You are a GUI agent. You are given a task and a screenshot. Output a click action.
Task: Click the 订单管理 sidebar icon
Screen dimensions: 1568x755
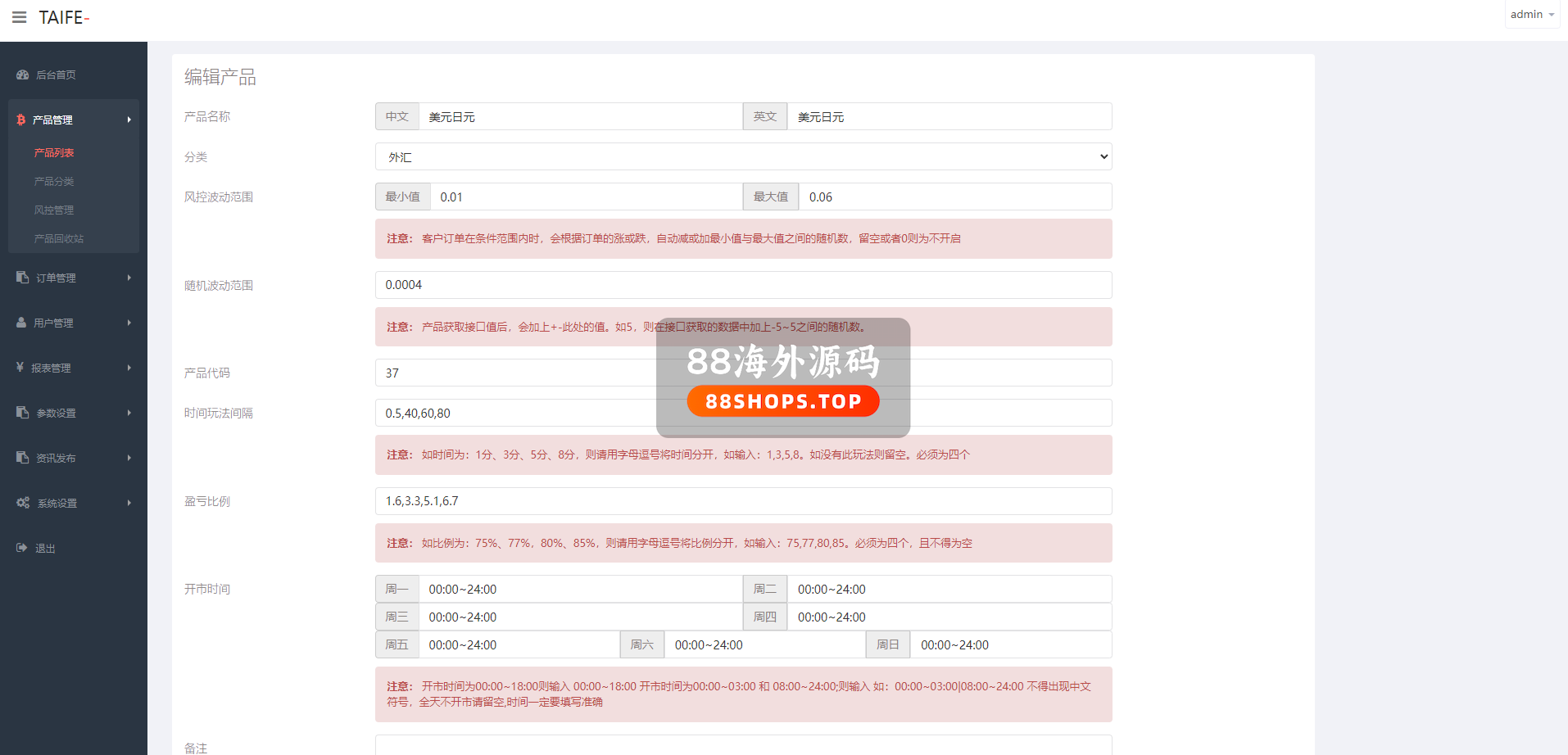pos(22,278)
